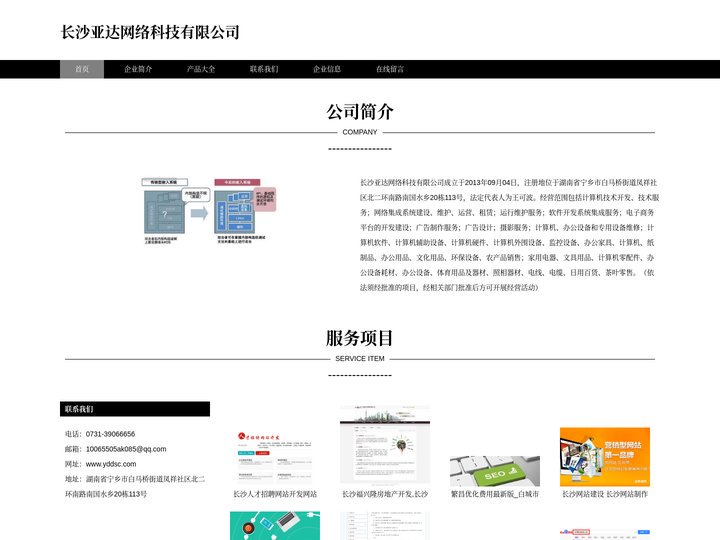Image resolution: width=720 pixels, height=540 pixels.
Task: Go to the 在线留言 page
Action: coord(390,69)
